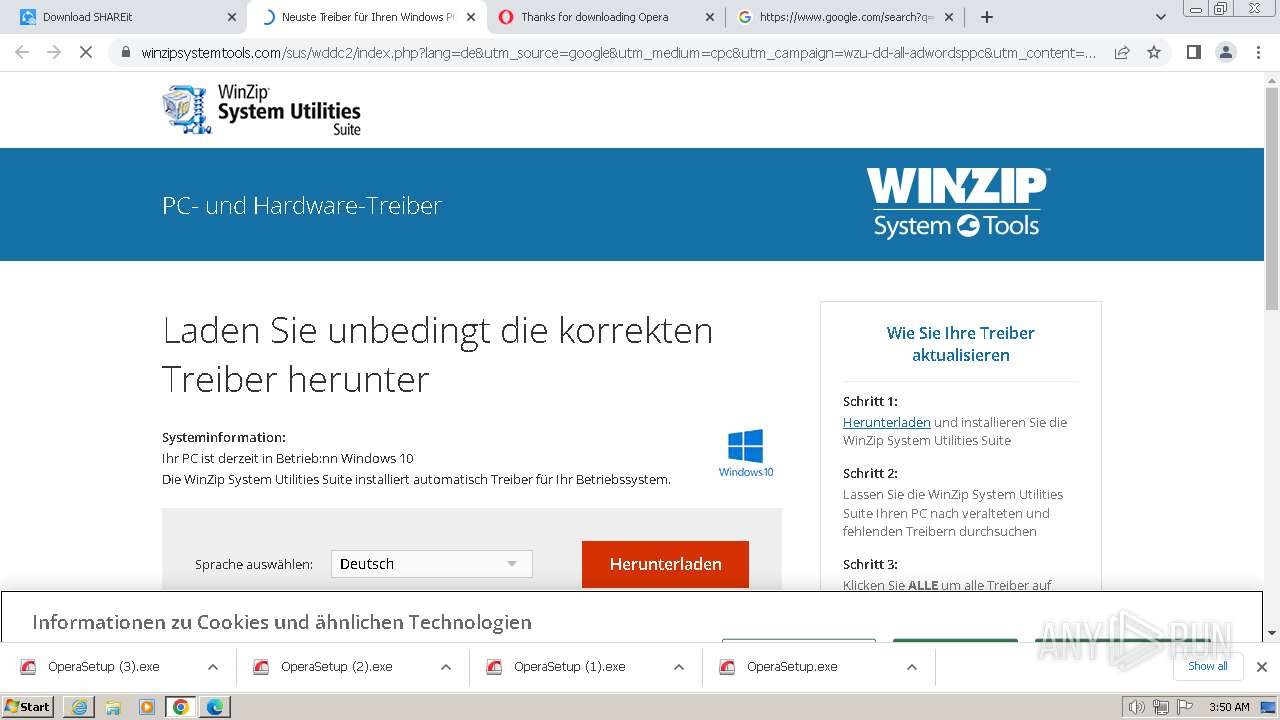Open the tab search dropdown arrow
1280x720 pixels.
[1161, 17]
